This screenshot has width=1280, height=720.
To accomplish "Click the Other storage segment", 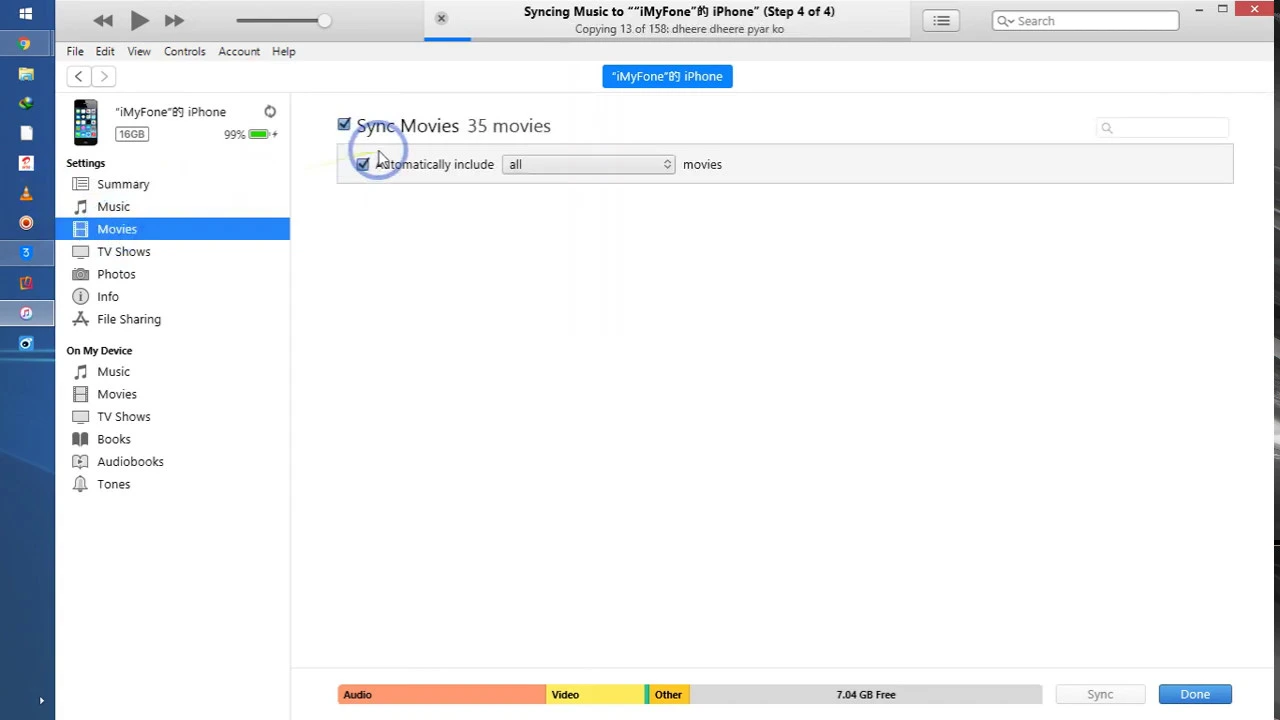I will [x=669, y=694].
